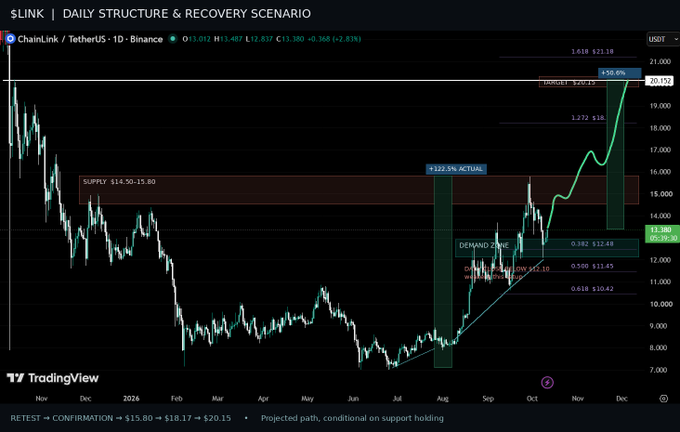Screen dimensions: 680x432
Task: Click the 0.500 $11.45 Fib label
Action: [592, 266]
